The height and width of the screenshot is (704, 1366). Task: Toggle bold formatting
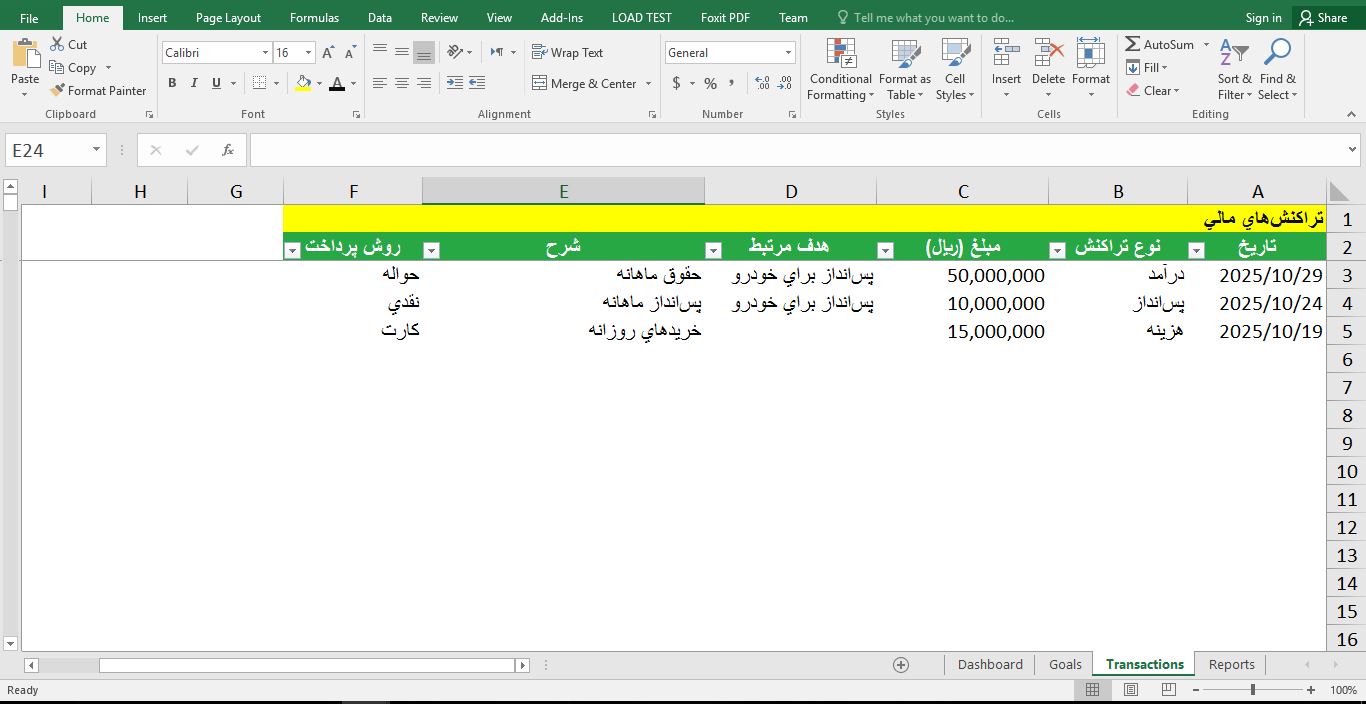pyautogui.click(x=171, y=83)
